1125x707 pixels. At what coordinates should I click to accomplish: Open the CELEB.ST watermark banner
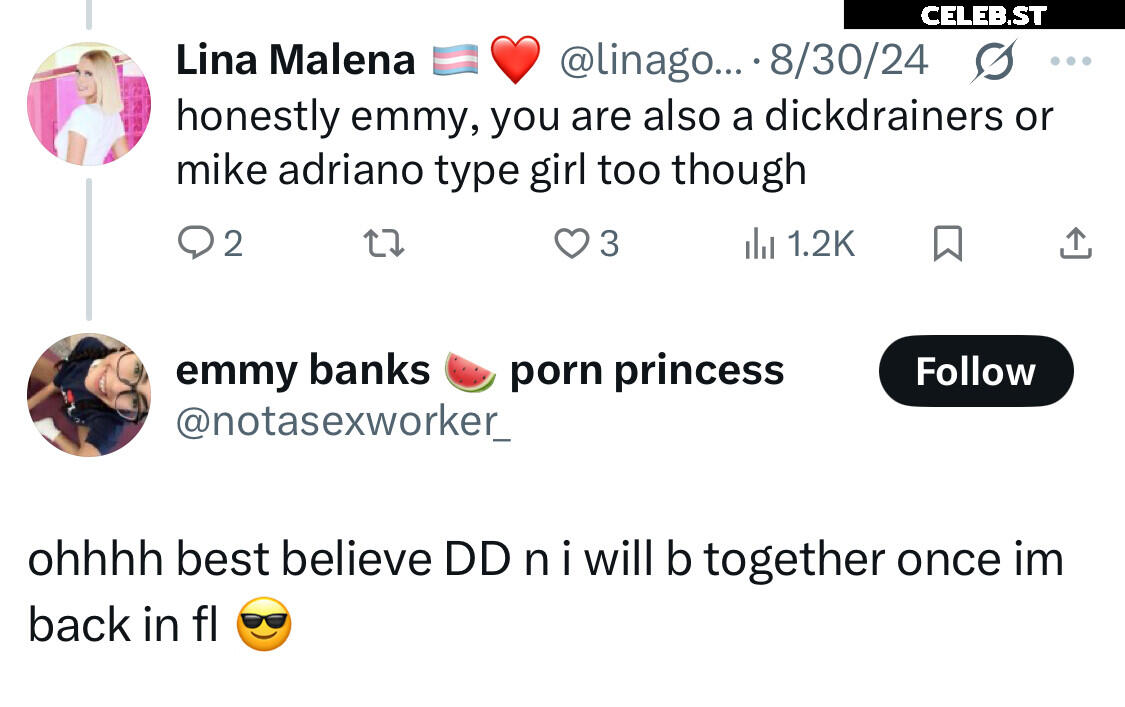click(x=984, y=15)
